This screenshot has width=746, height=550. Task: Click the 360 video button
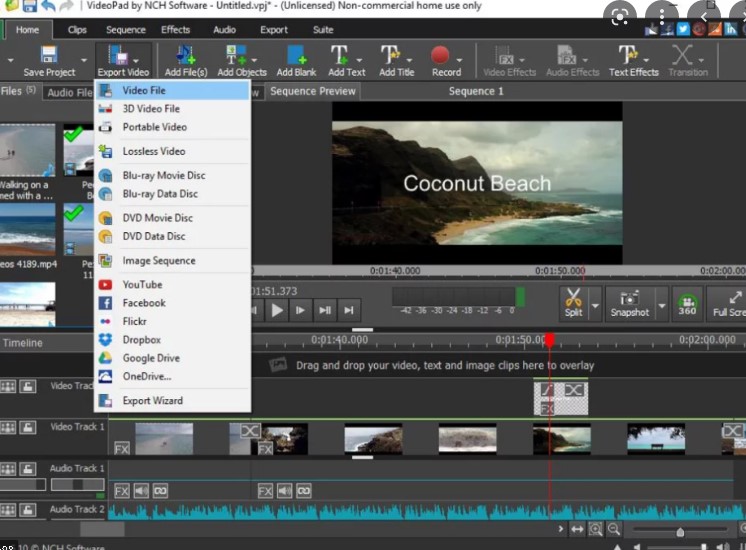(x=687, y=304)
